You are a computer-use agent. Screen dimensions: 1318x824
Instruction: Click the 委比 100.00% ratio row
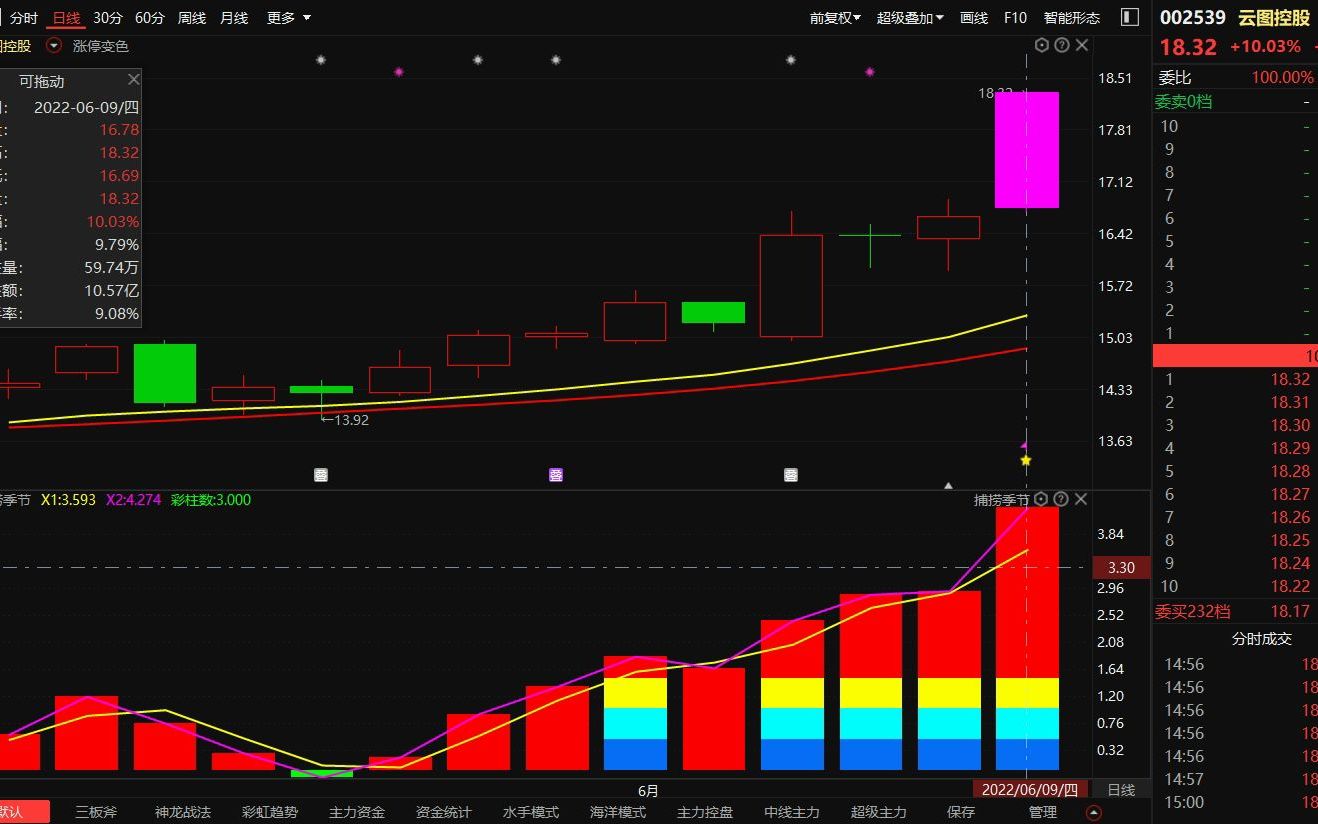(x=1235, y=77)
